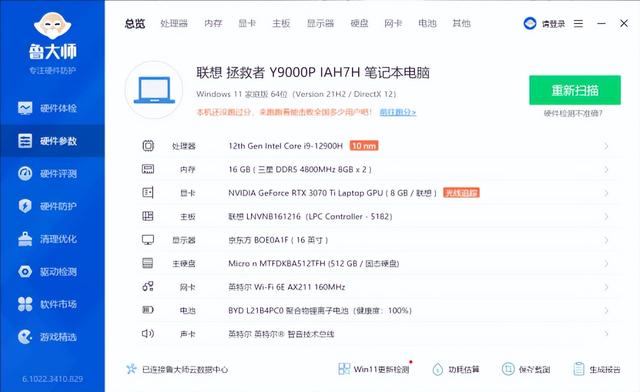
Task: Expand the 处理器 row chevron
Action: 606,146
